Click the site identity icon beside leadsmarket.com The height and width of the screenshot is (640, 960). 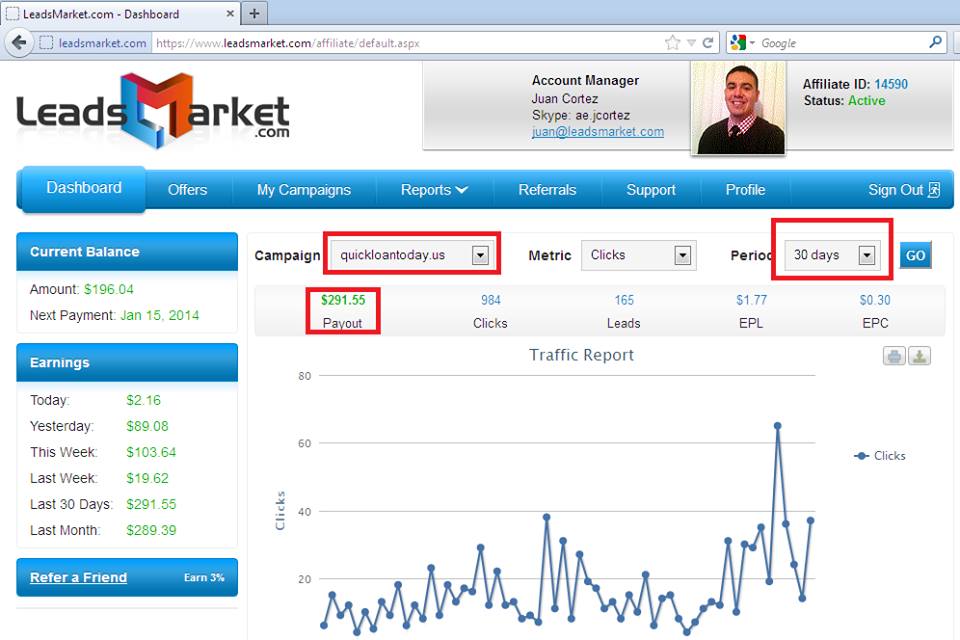tap(46, 43)
